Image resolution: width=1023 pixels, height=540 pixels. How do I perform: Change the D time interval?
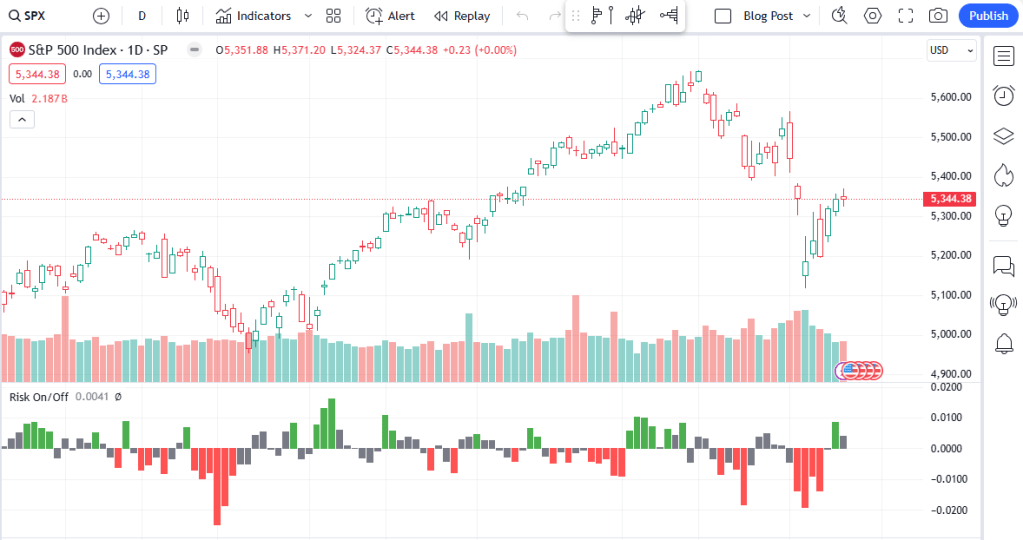(x=142, y=16)
